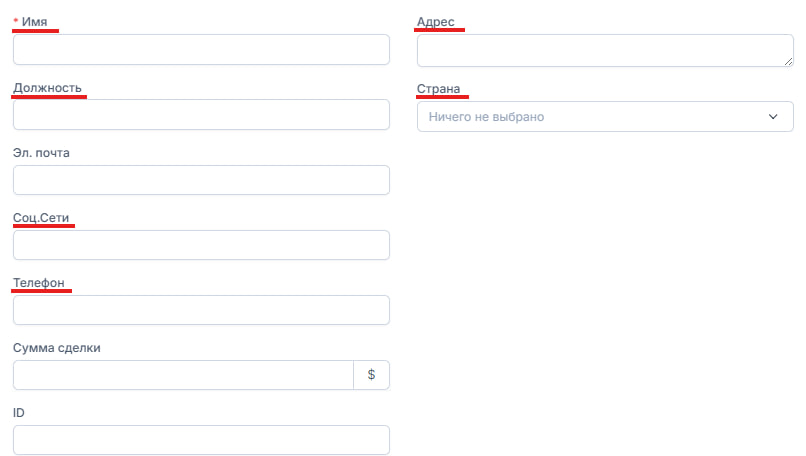This screenshot has height=456, width=806.
Task: Click the Эл. почта label
Action: coord(41,153)
